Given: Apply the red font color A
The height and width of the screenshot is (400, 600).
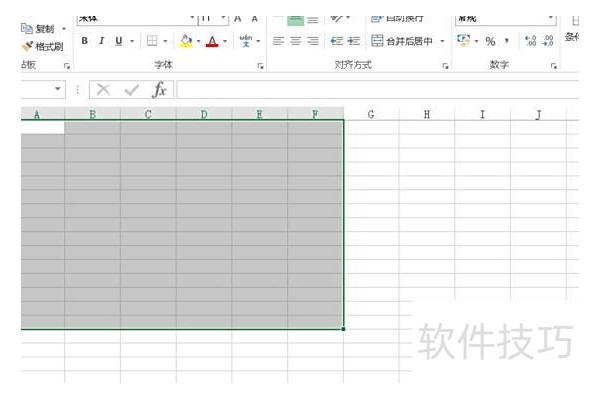Looking at the screenshot, I should pos(212,41).
